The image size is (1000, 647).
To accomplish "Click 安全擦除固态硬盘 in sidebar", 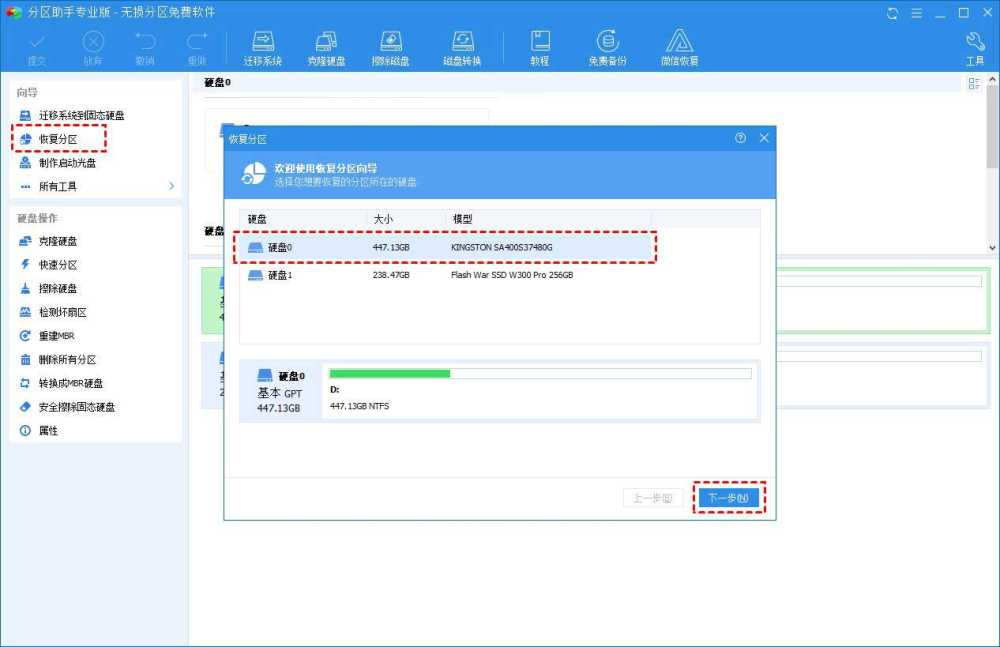I will (76, 407).
